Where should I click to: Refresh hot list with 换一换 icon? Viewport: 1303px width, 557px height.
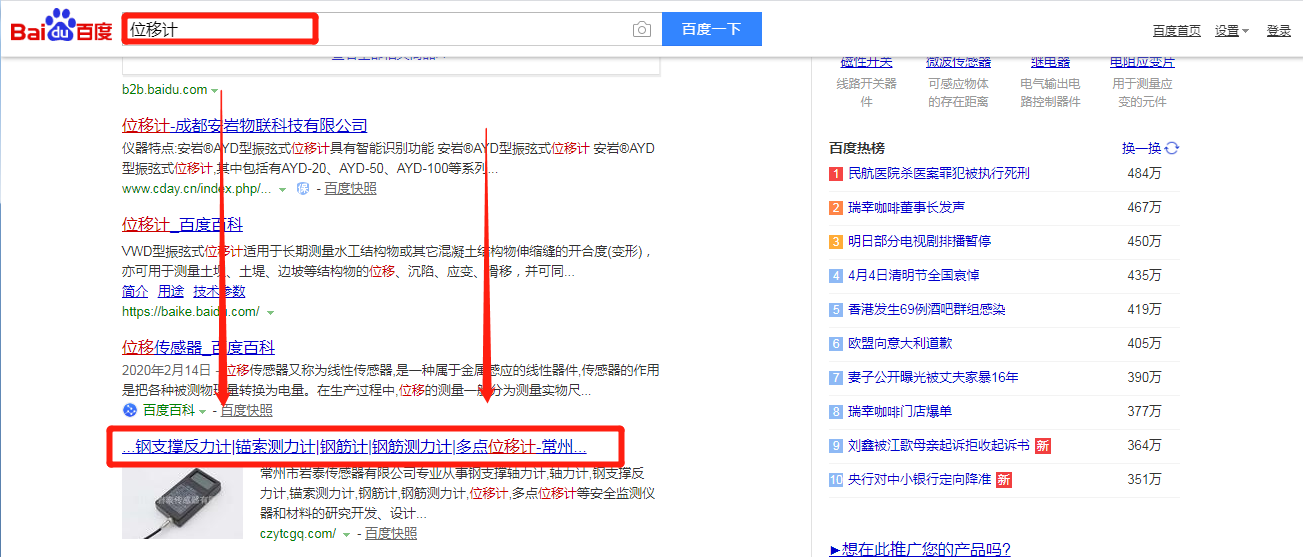[1172, 148]
